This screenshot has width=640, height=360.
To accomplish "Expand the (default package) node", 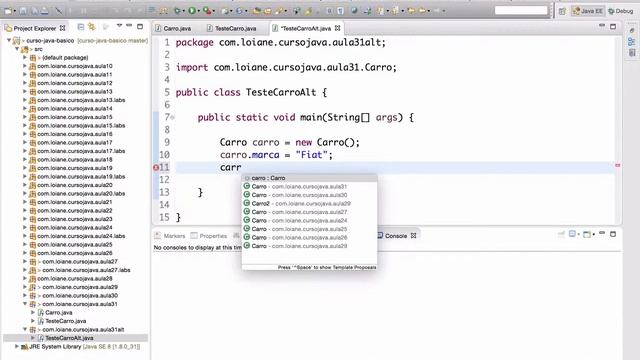I will coord(25,58).
